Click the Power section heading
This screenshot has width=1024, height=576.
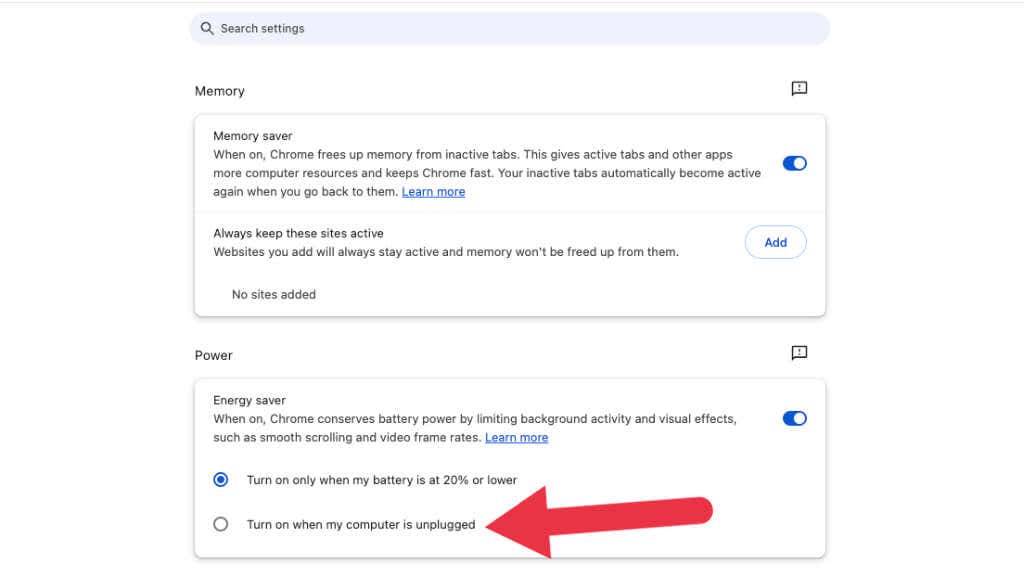pyautogui.click(x=214, y=355)
